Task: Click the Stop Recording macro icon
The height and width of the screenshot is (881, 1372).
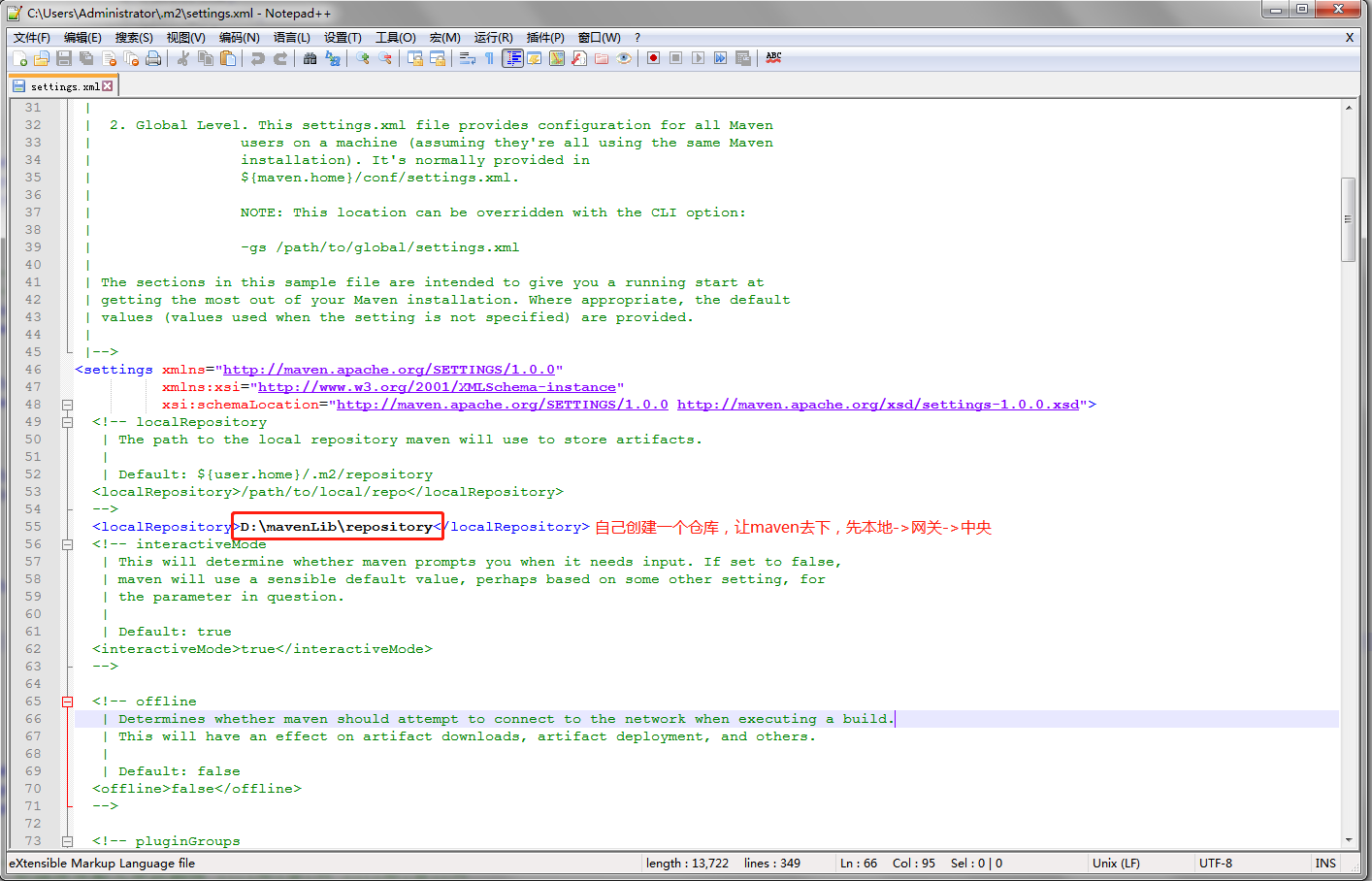Action: pyautogui.click(x=676, y=58)
